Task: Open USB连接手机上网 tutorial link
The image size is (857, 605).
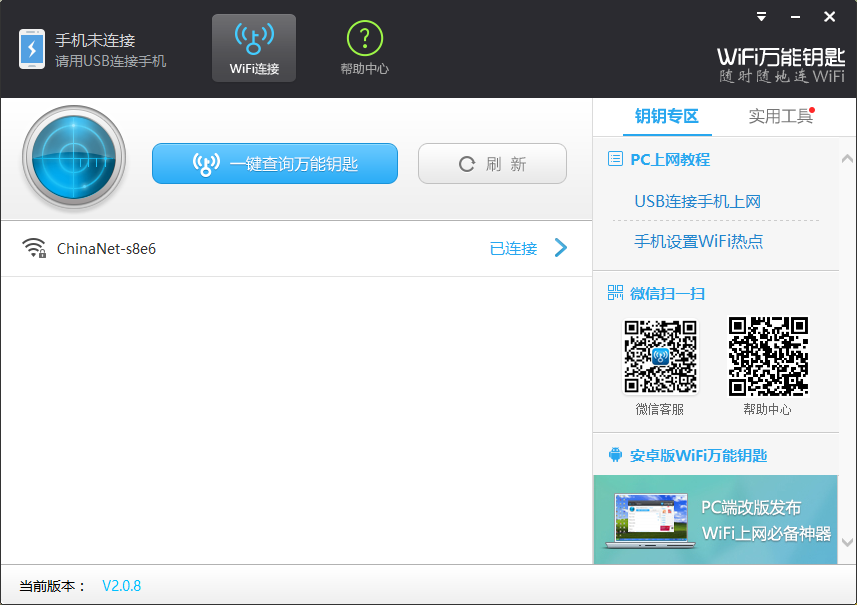Action: (697, 201)
